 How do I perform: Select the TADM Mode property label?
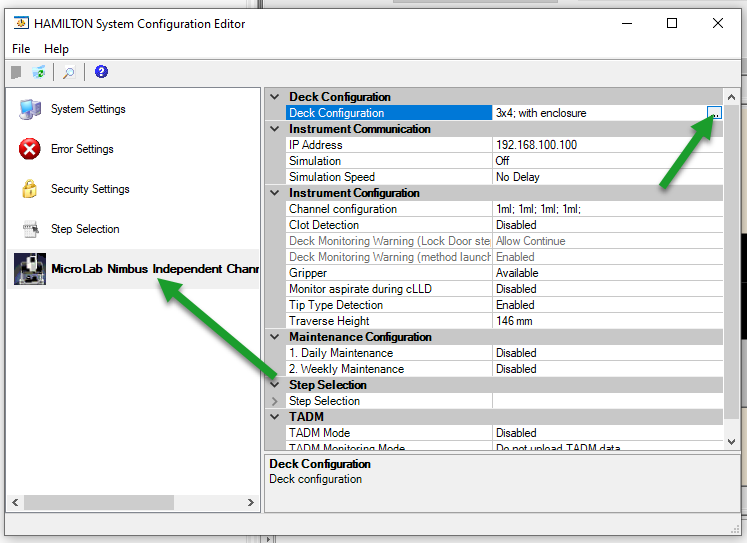(319, 433)
